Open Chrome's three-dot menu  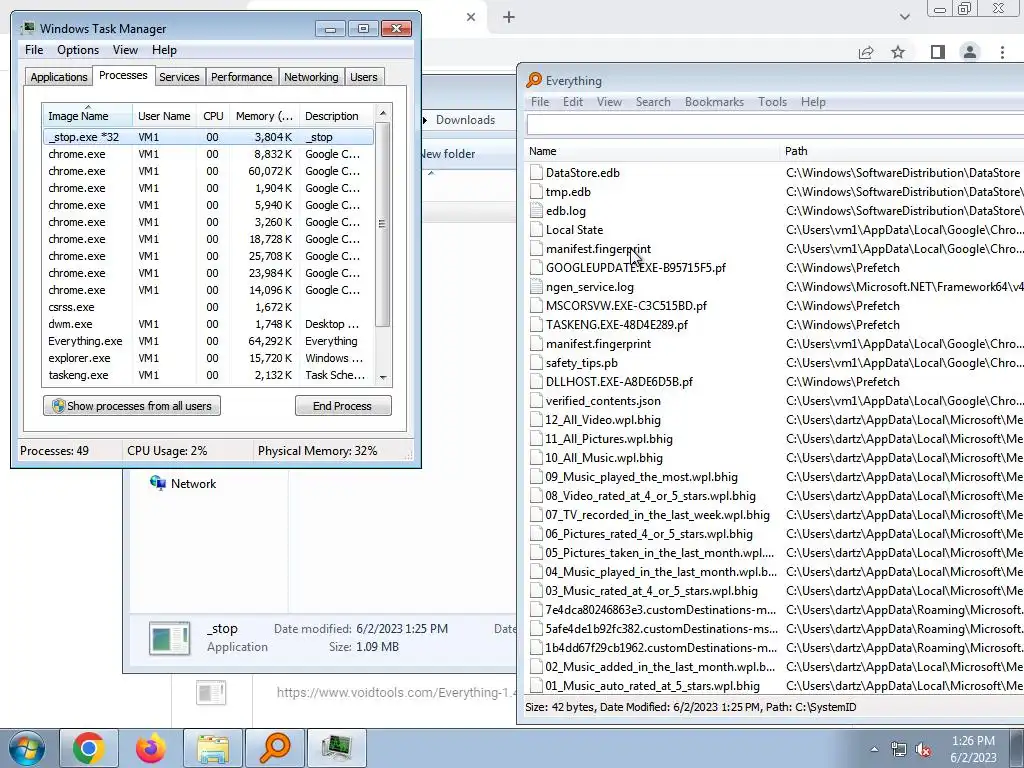pos(1002,52)
